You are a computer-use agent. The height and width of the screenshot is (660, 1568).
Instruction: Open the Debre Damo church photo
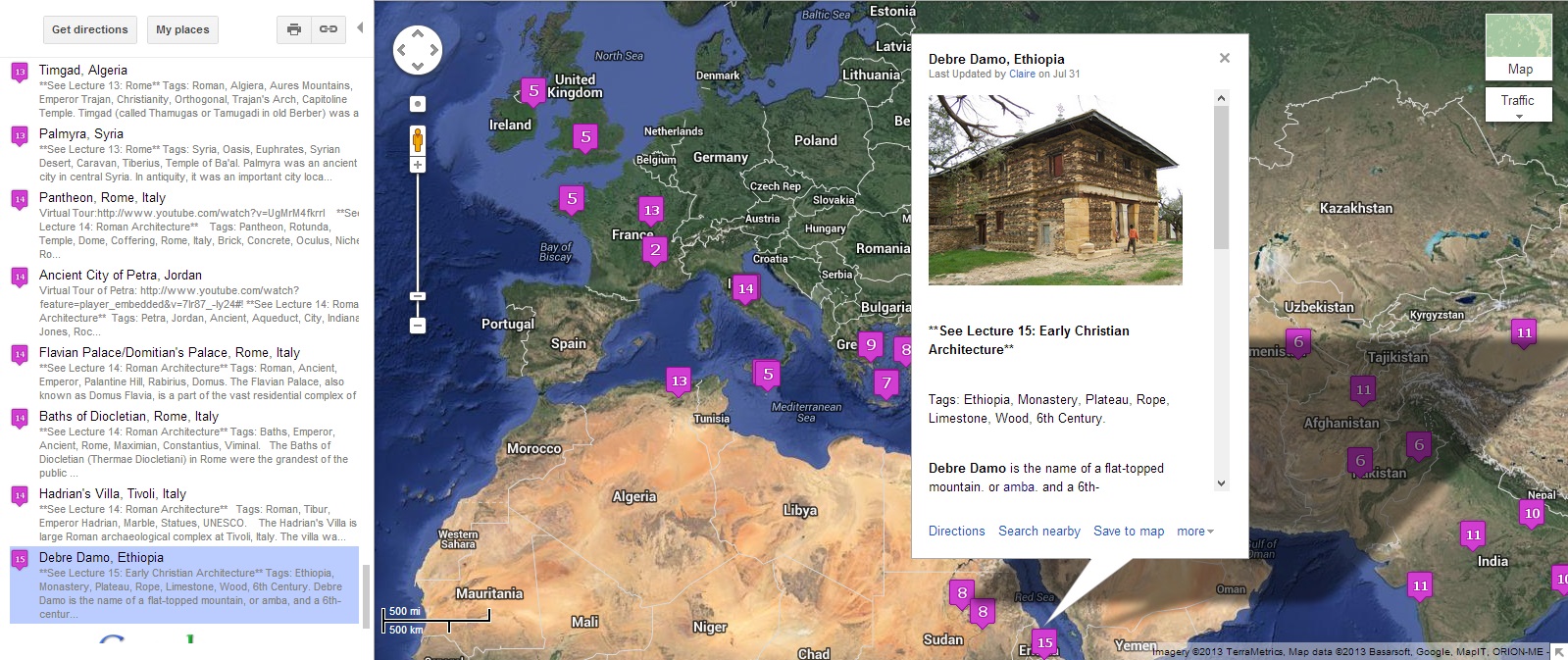pos(1055,189)
